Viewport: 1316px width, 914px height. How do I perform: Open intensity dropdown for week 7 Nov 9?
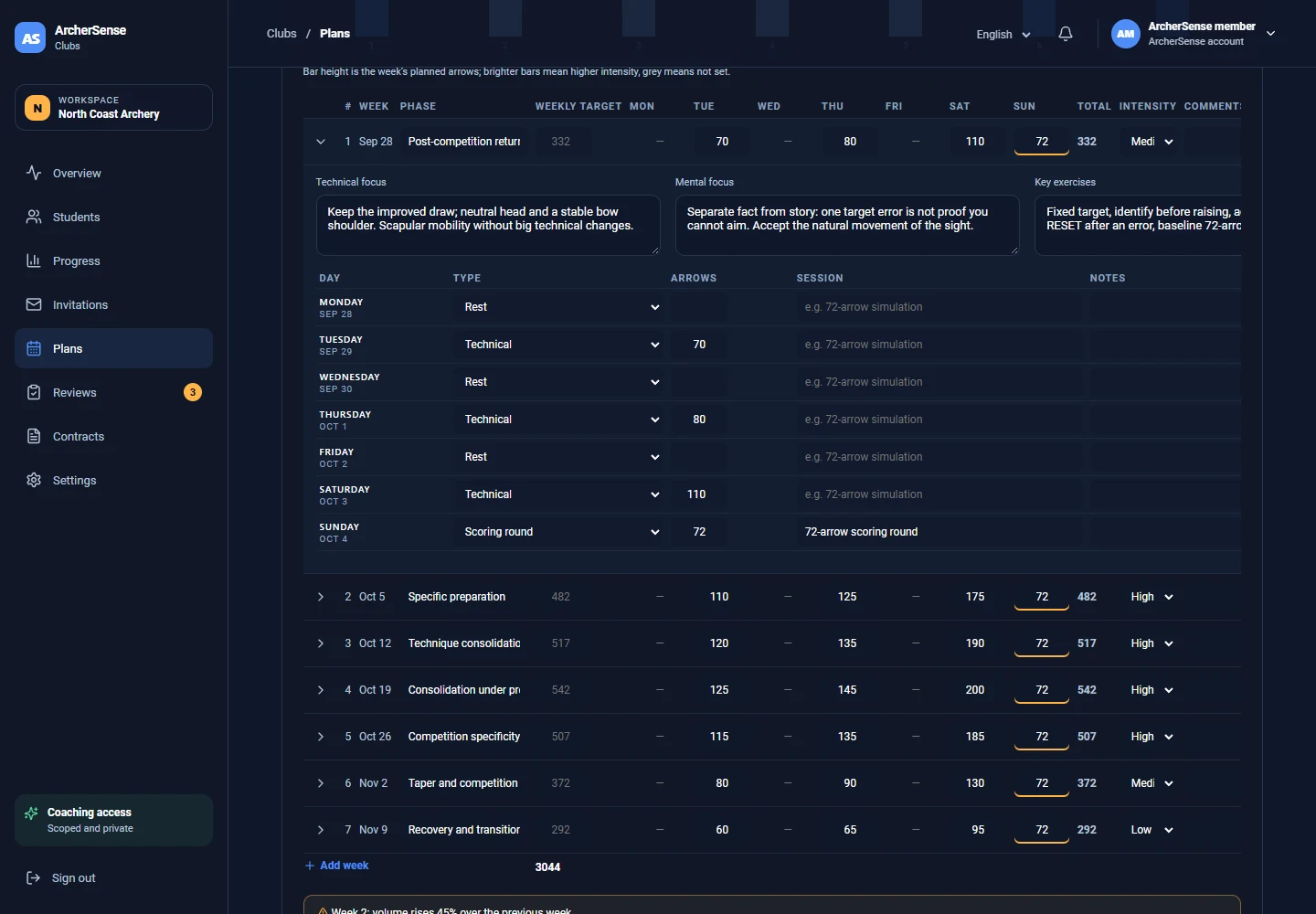click(x=1151, y=830)
